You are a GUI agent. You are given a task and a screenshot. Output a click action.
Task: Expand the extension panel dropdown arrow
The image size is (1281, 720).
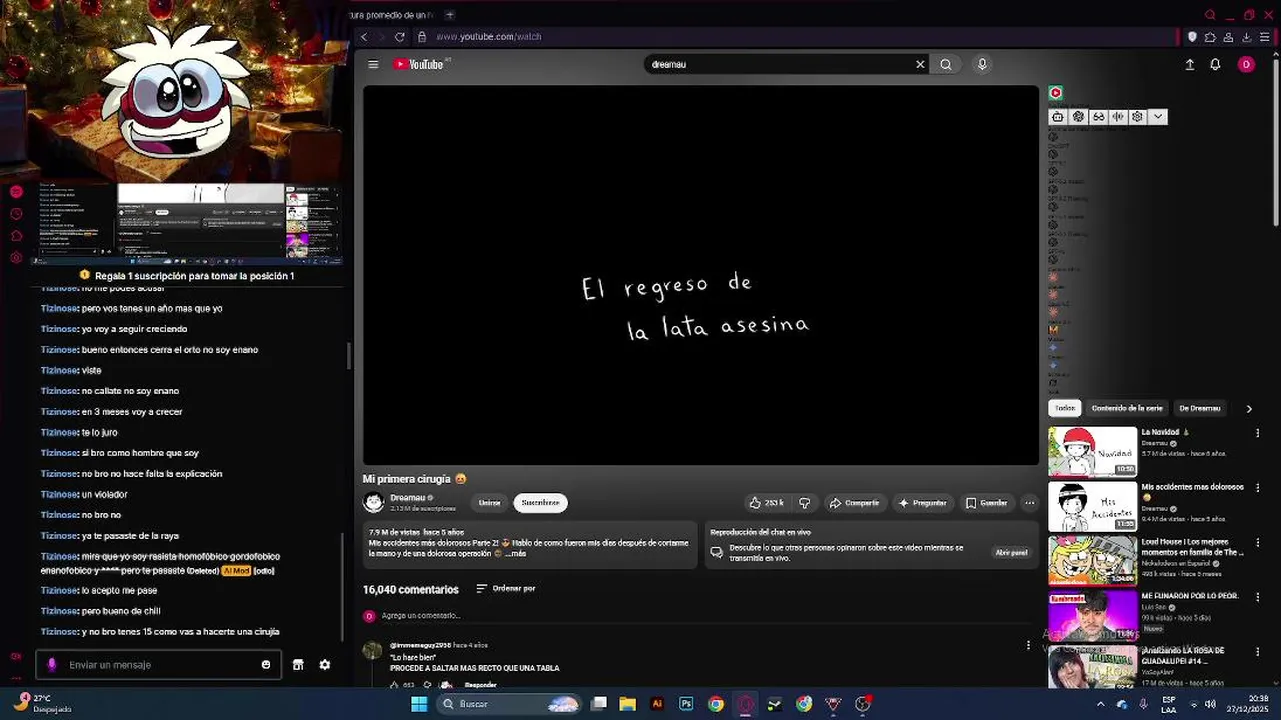(1158, 117)
